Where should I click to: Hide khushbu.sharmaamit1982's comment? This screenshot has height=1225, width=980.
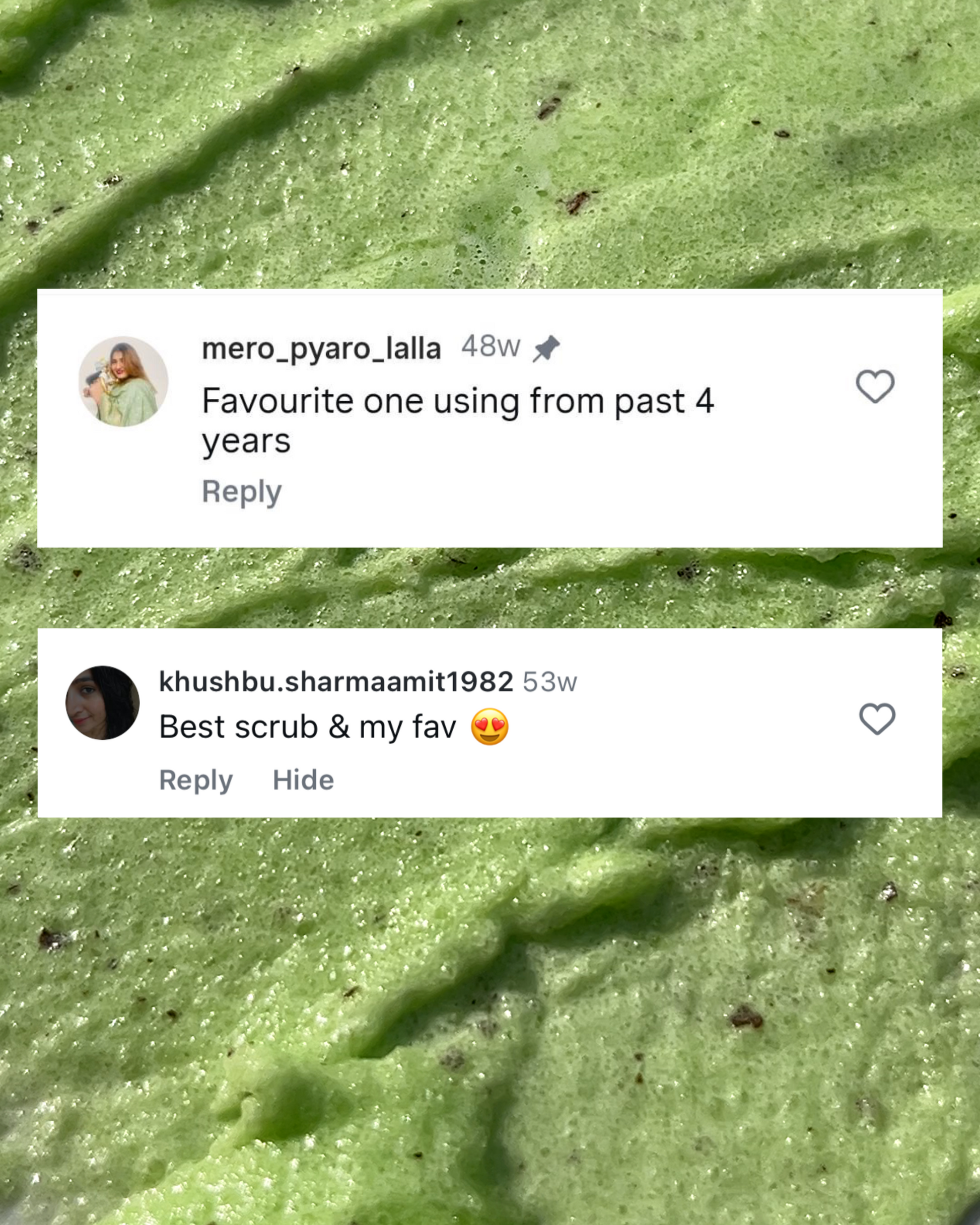pyautogui.click(x=304, y=779)
